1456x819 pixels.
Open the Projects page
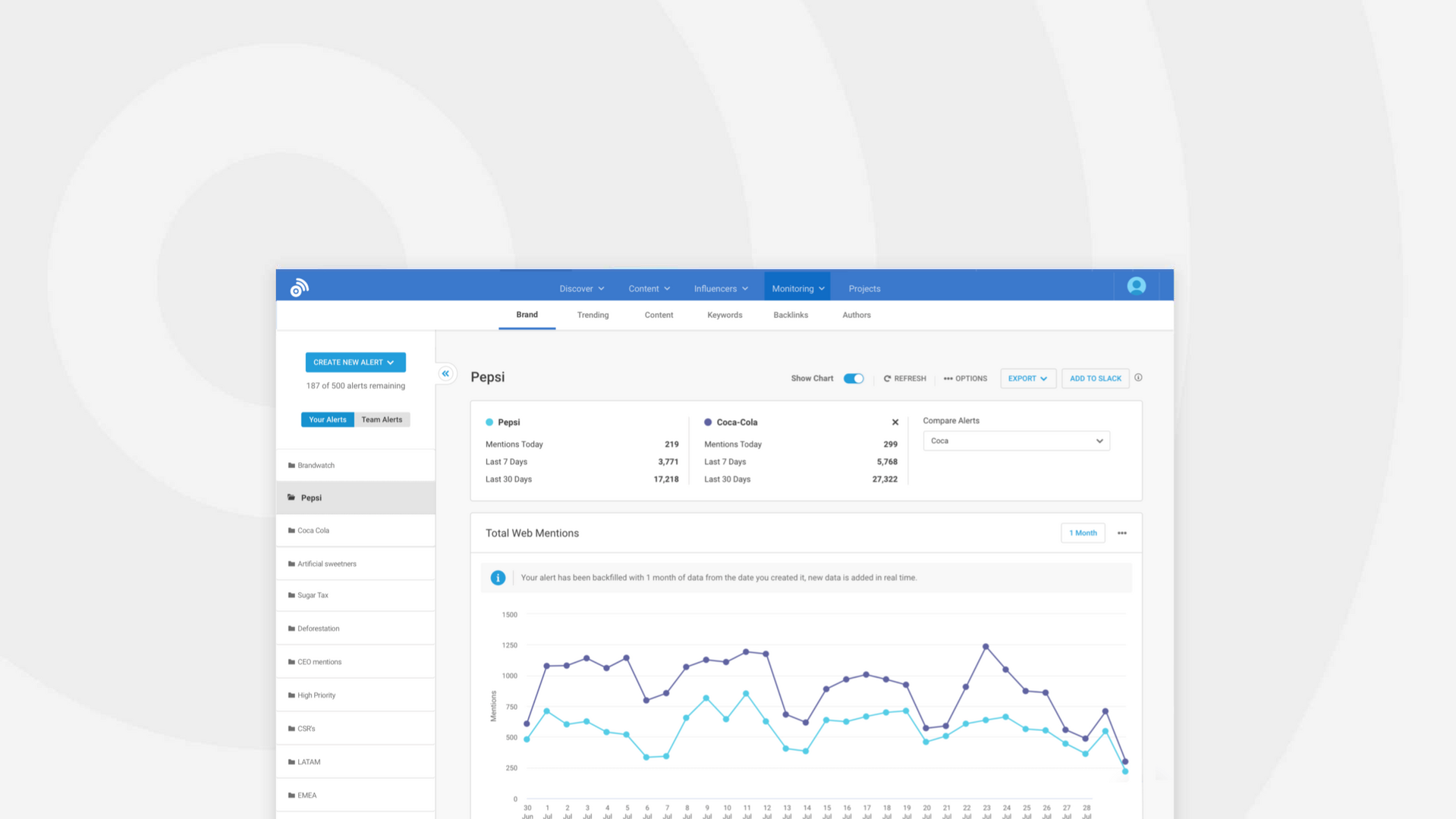tap(864, 289)
